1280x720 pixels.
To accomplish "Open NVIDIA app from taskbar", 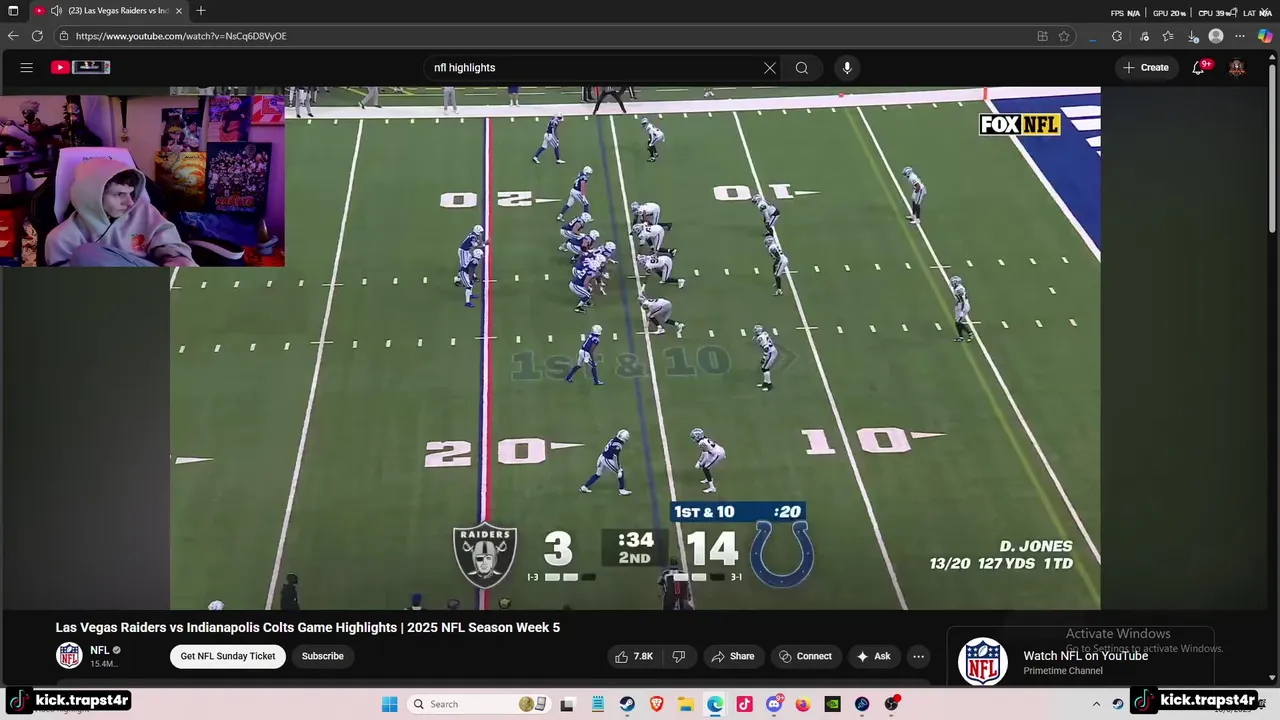I will [x=832, y=704].
